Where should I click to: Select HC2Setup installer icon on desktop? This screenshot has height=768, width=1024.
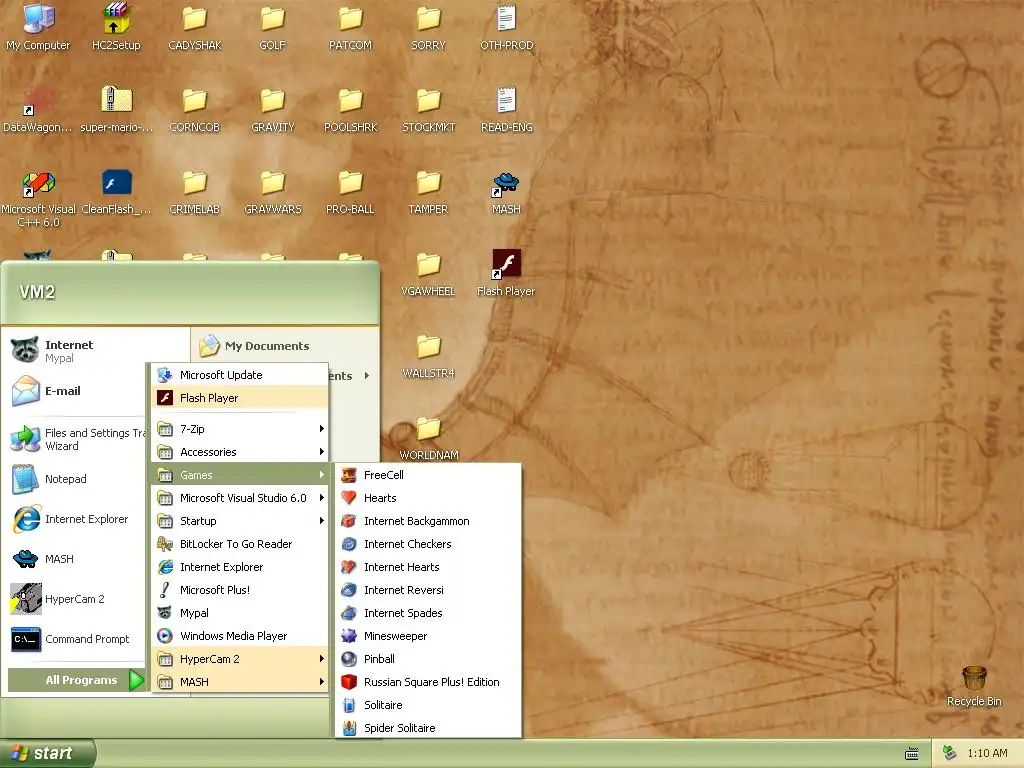tap(116, 27)
